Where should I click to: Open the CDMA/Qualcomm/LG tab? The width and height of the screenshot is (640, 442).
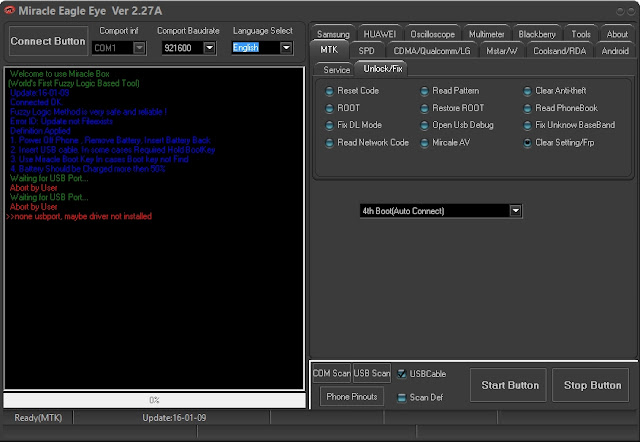tap(432, 51)
